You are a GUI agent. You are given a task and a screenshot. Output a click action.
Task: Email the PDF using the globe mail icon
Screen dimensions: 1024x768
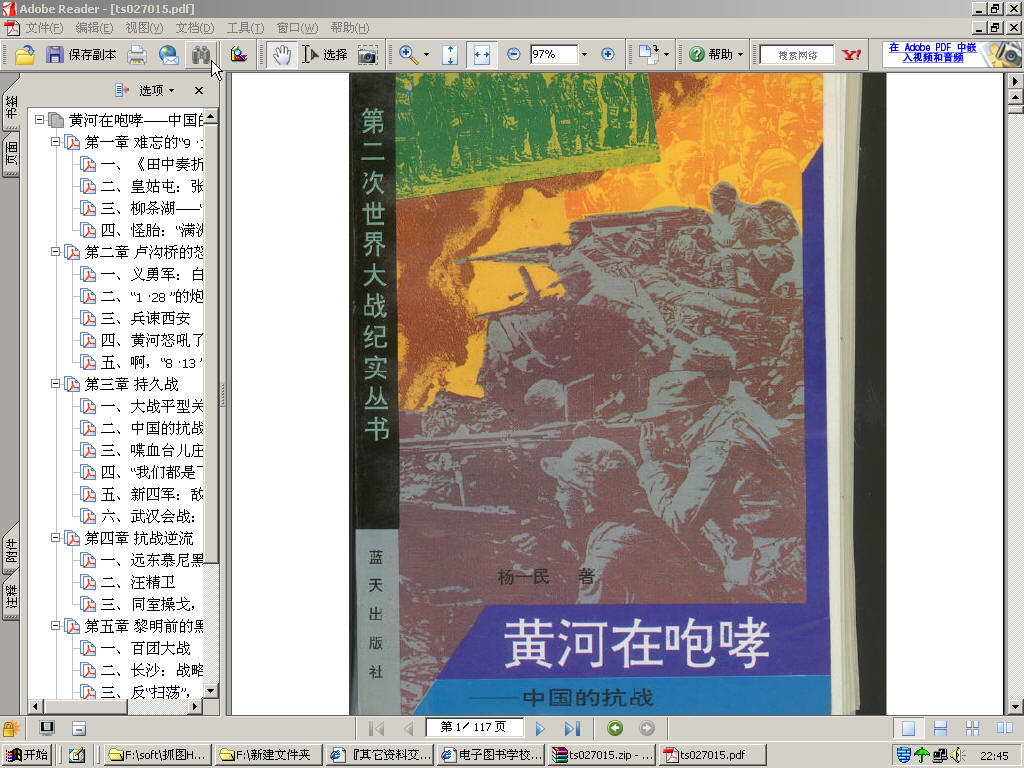pos(168,55)
